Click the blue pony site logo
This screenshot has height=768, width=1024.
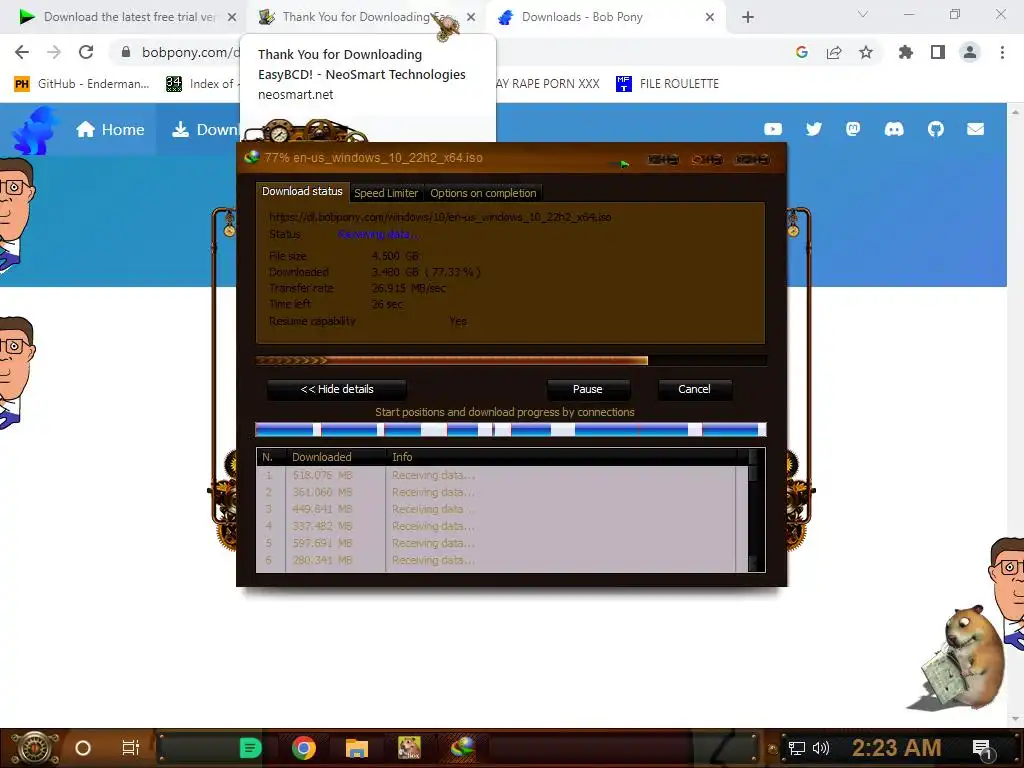click(34, 131)
